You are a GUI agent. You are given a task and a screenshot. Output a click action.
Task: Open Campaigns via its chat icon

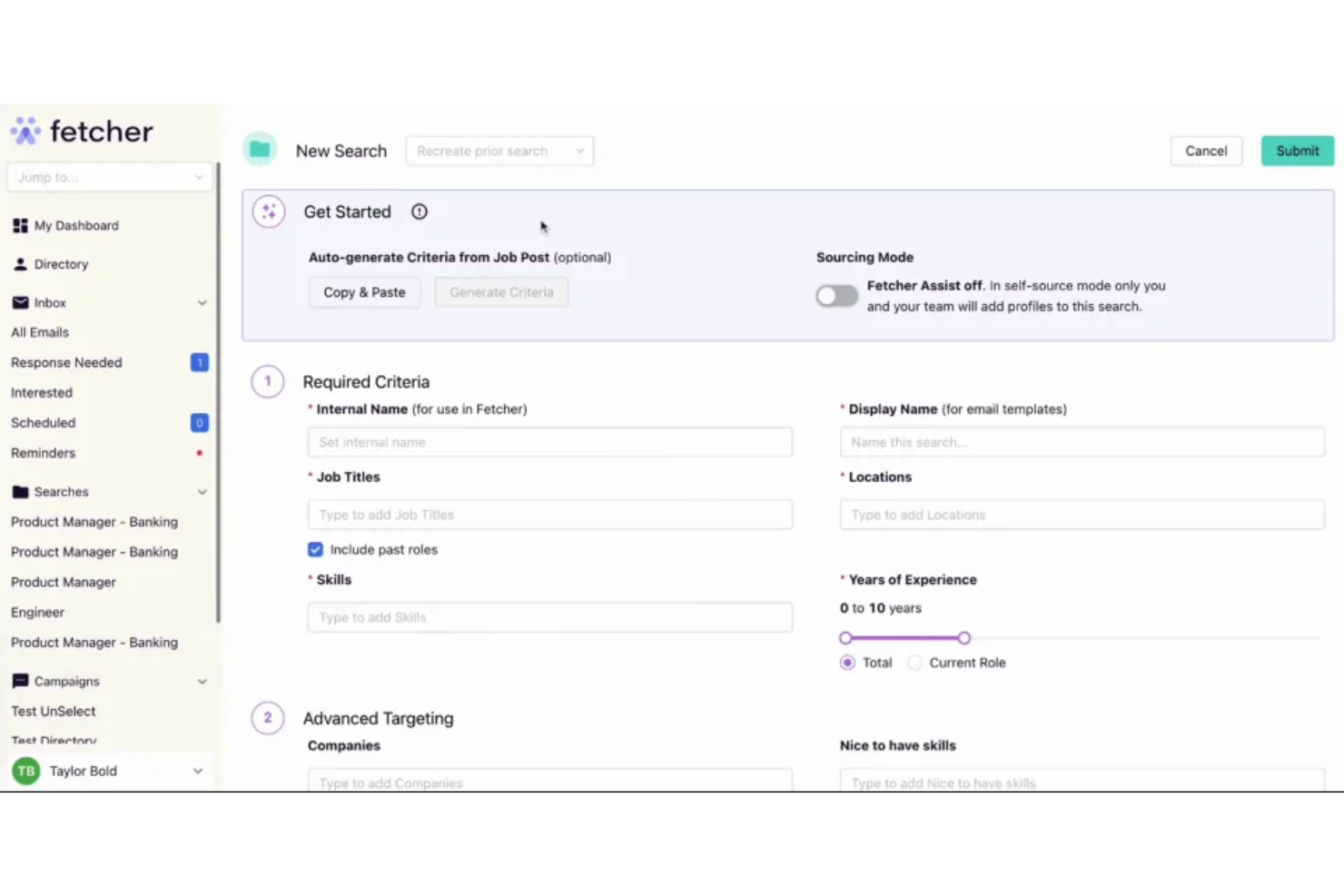coord(19,681)
